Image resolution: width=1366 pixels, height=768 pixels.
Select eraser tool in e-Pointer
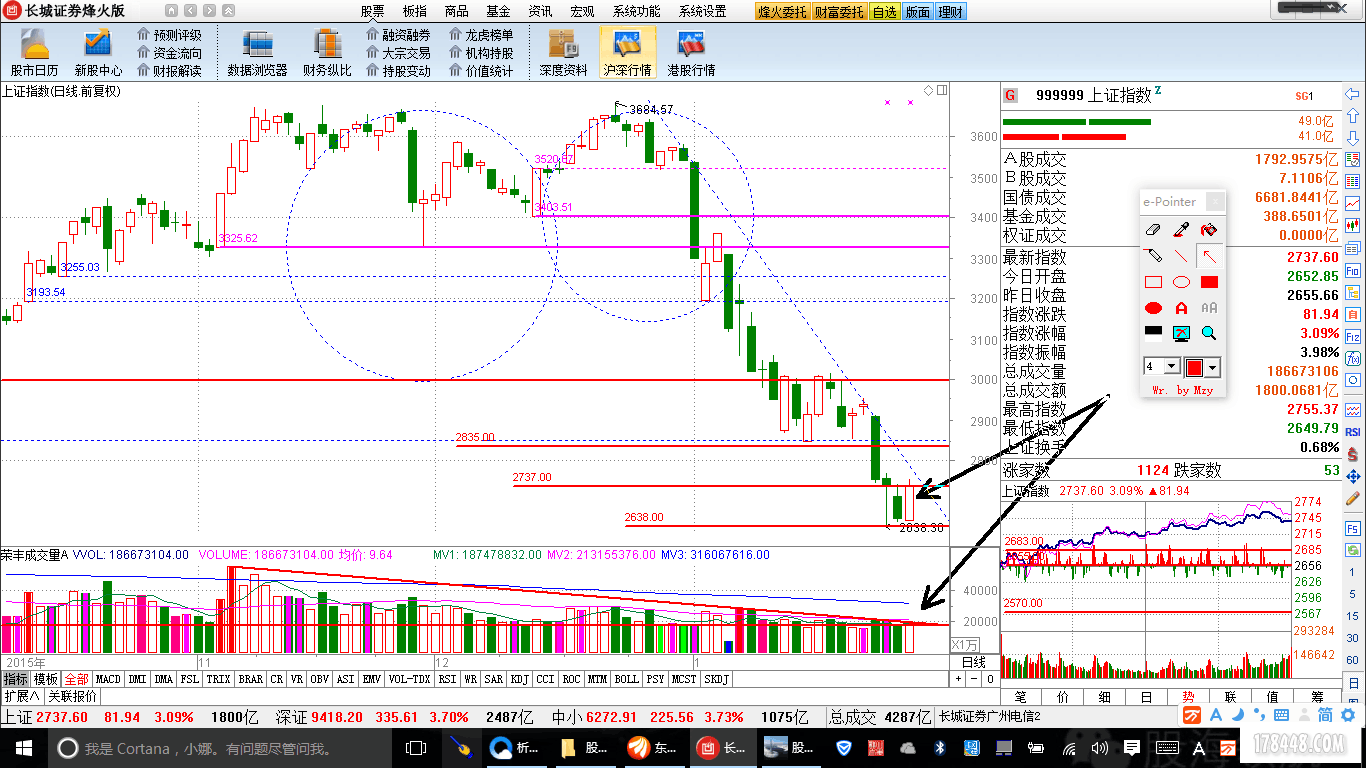[1153, 229]
